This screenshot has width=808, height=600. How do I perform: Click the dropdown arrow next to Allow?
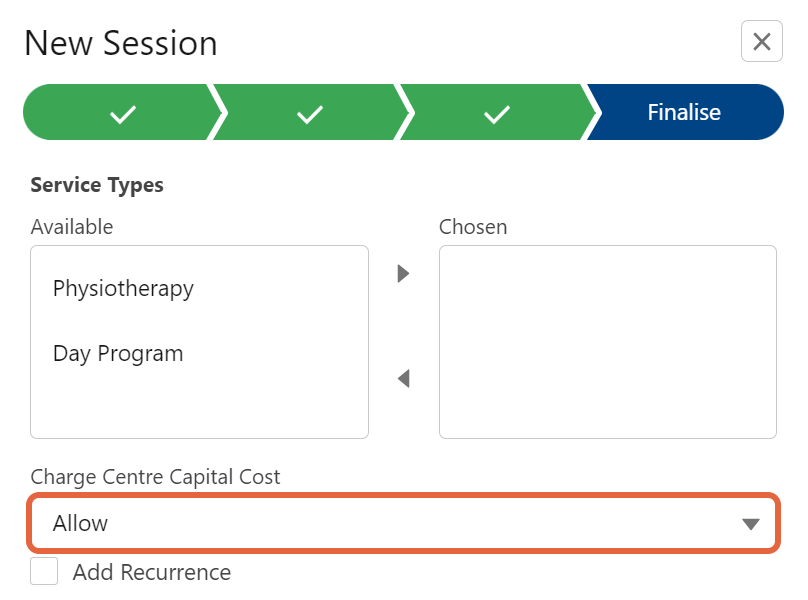coord(751,524)
